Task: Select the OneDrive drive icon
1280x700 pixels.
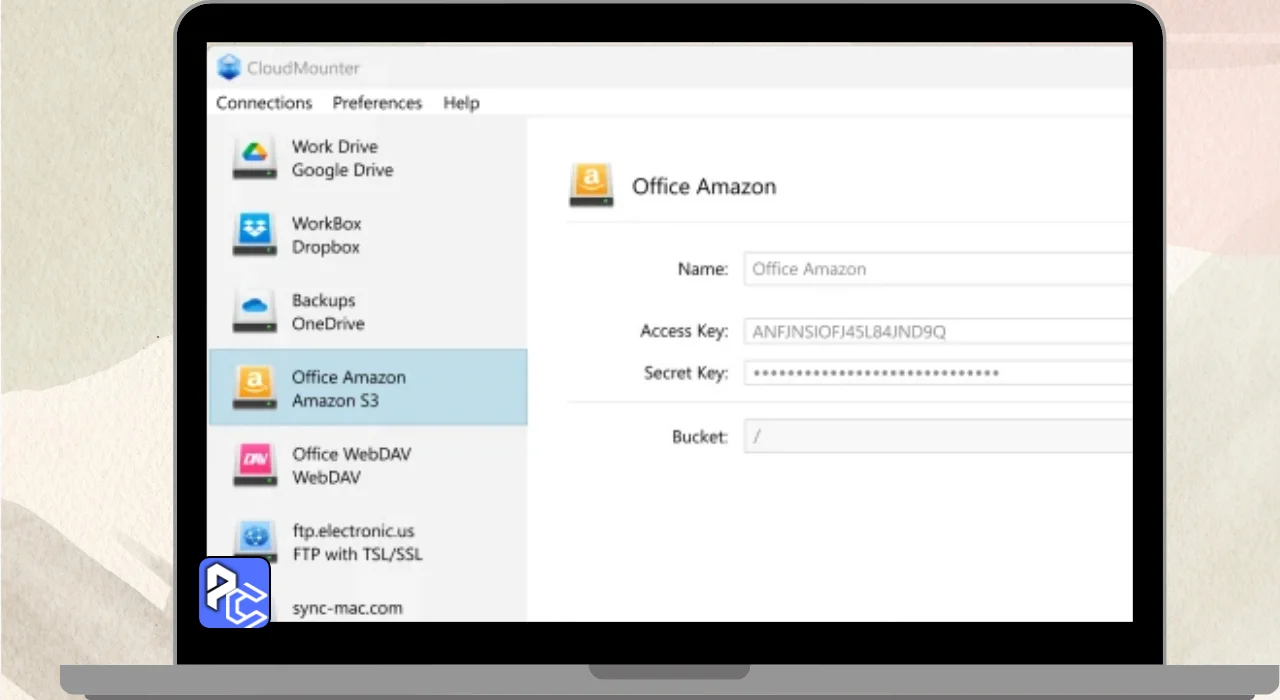Action: [255, 312]
